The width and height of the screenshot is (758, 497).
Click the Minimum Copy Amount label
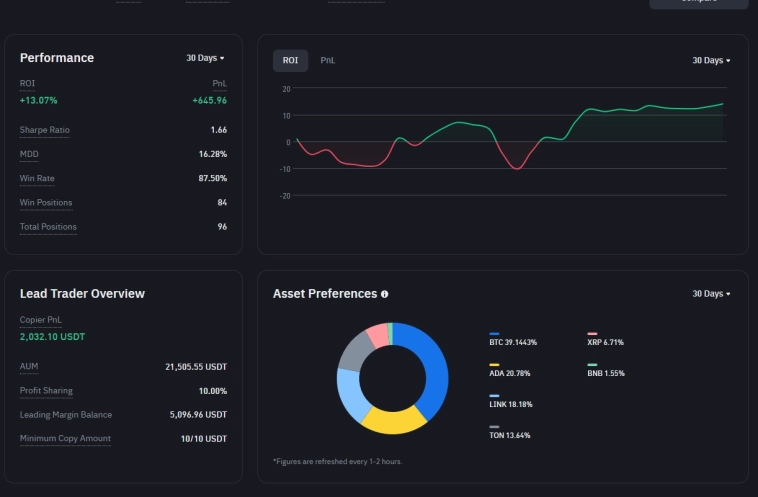click(65, 439)
